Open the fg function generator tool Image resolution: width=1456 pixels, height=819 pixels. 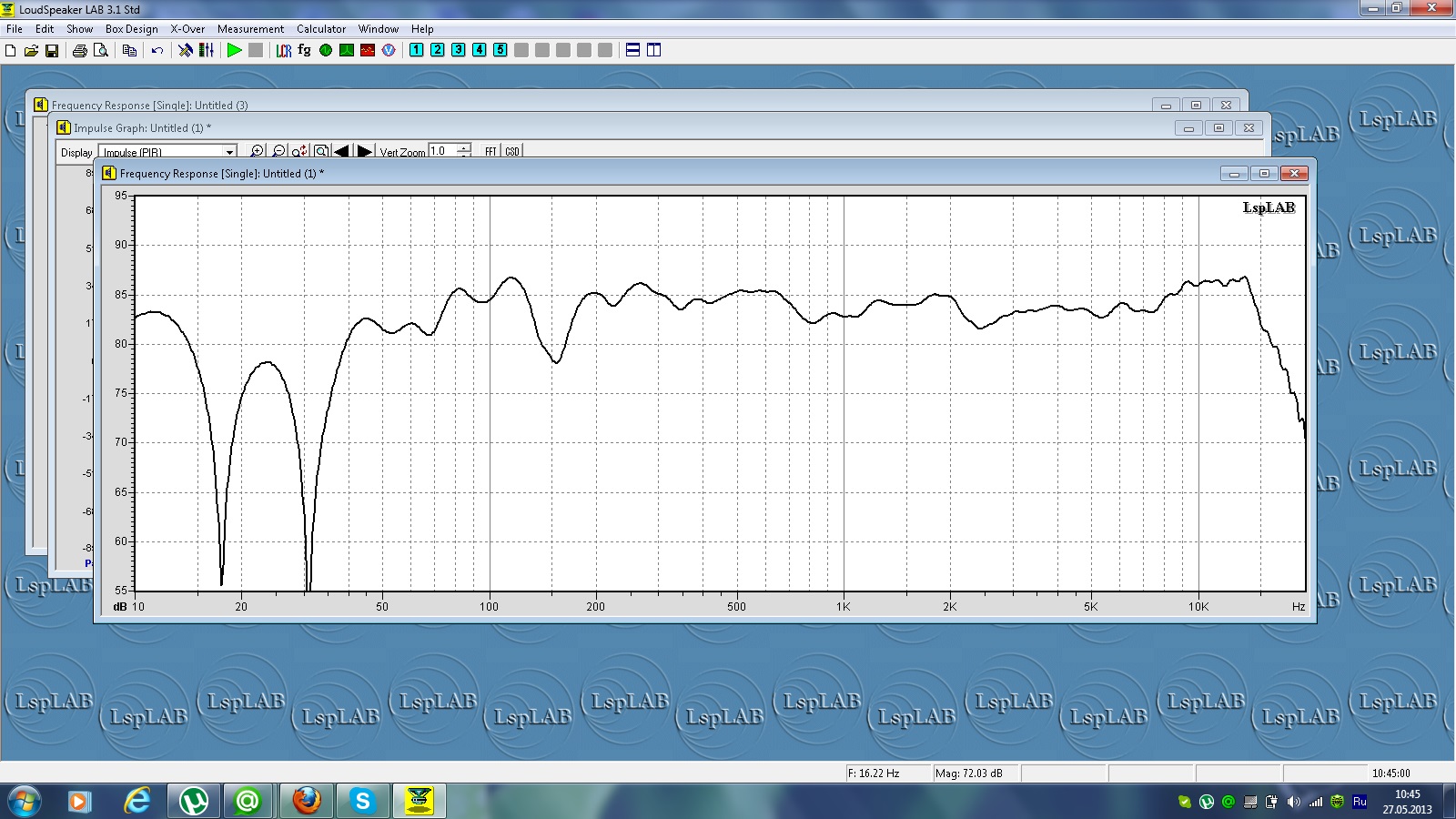(305, 50)
